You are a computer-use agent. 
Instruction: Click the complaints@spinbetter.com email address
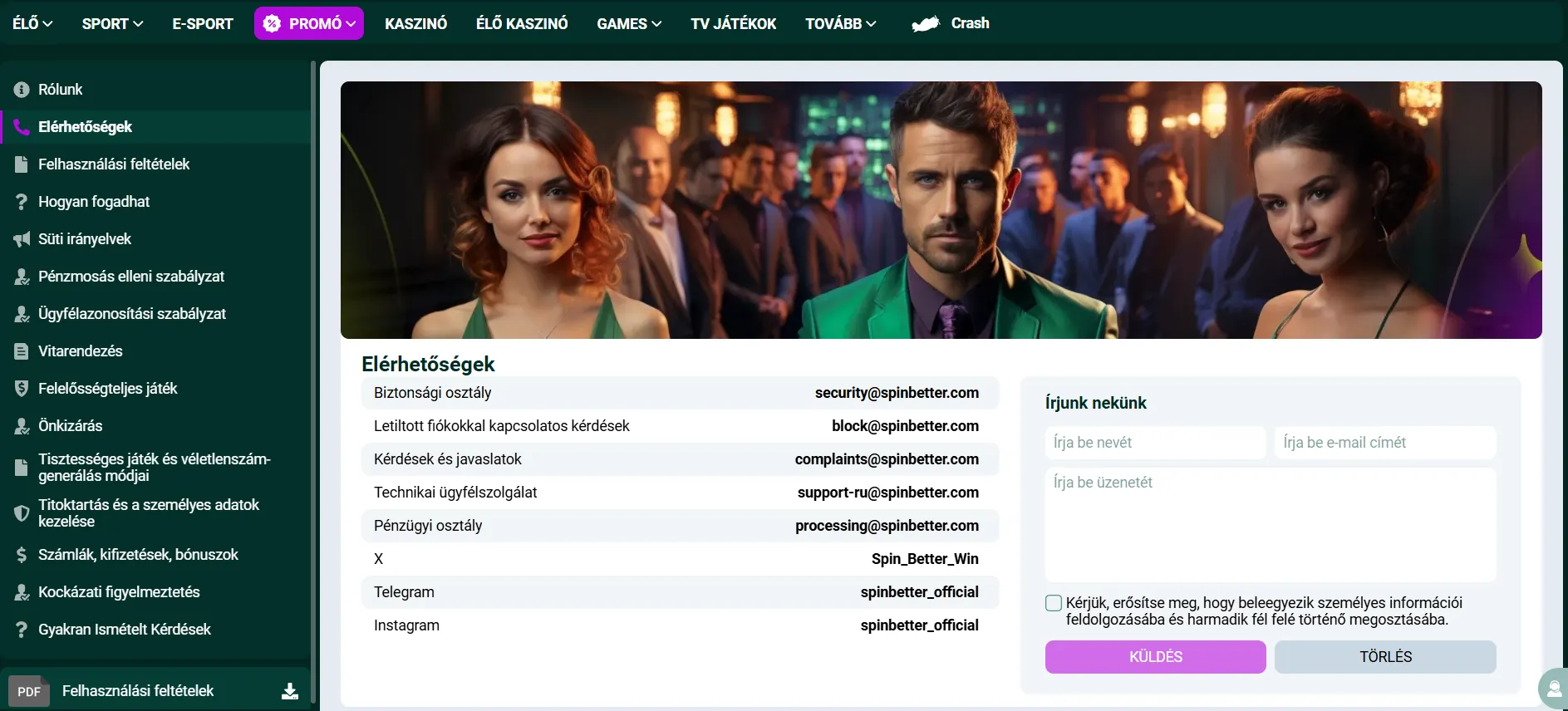[x=887, y=459]
